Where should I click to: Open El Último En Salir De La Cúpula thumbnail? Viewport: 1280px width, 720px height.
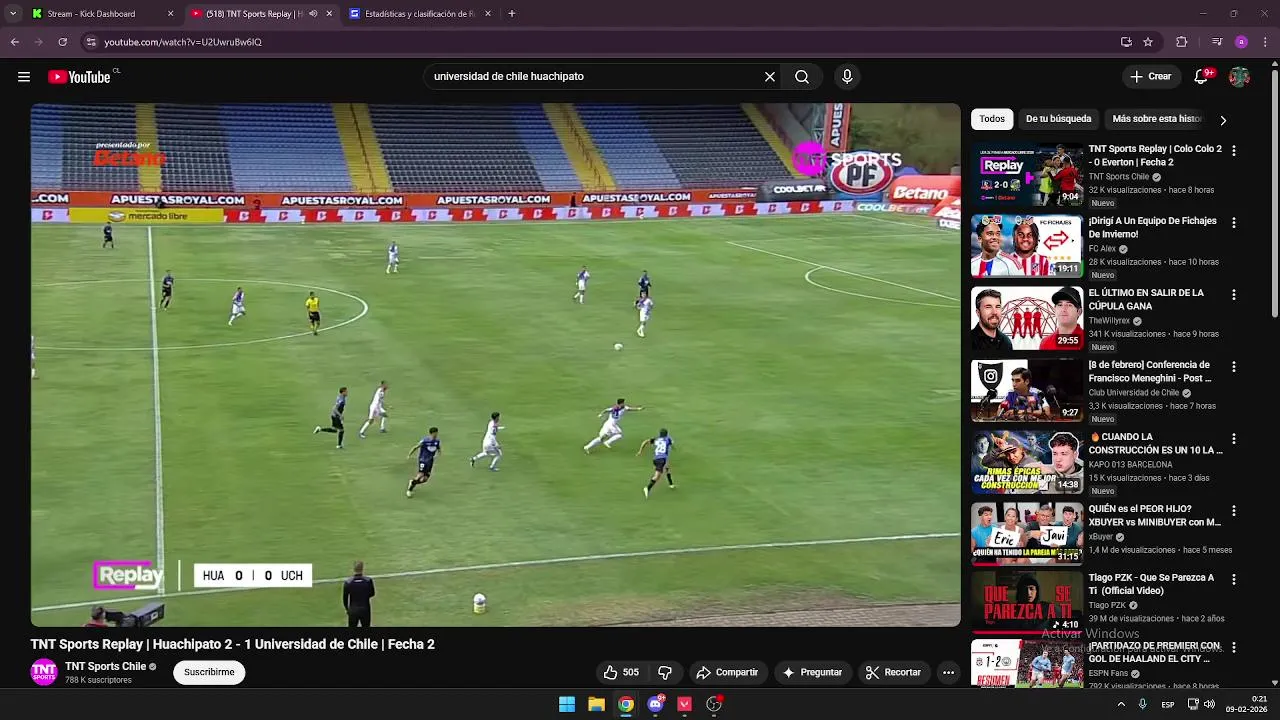1027,319
